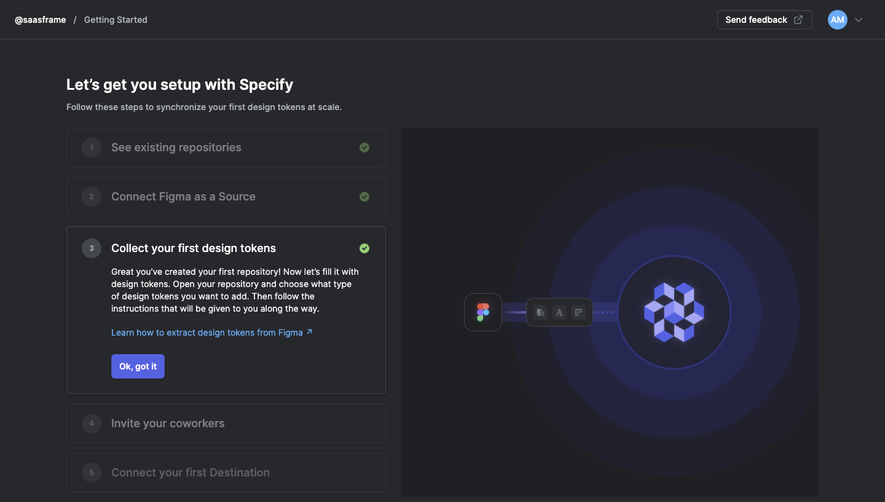Click the step number 2 badge
This screenshot has height=502, width=885.
pos(91,197)
